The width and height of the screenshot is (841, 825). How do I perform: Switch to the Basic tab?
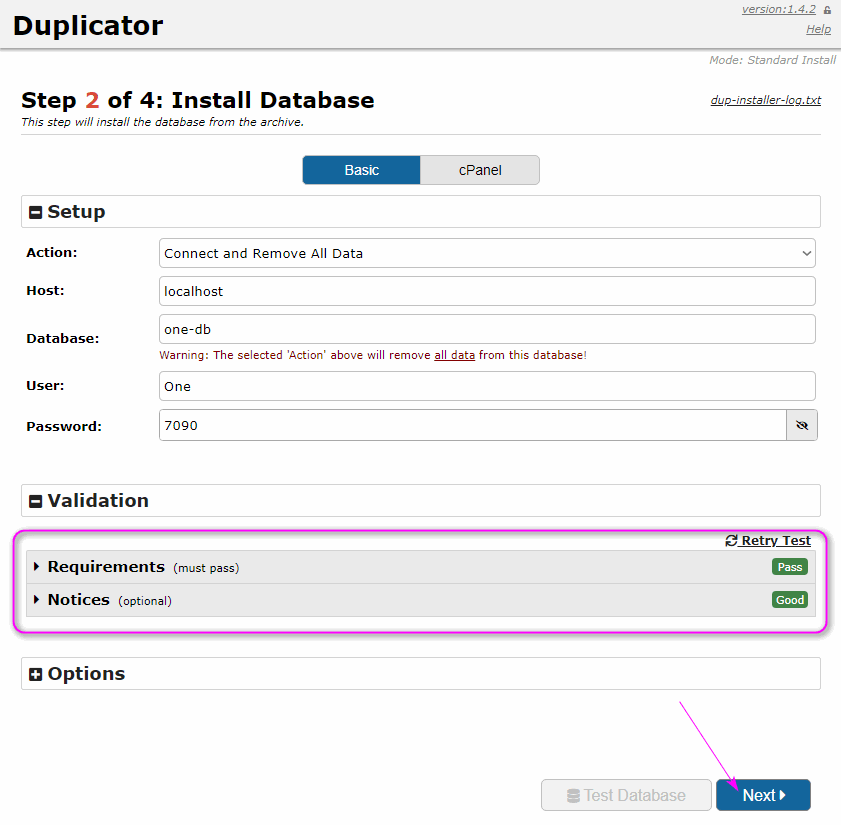(362, 170)
